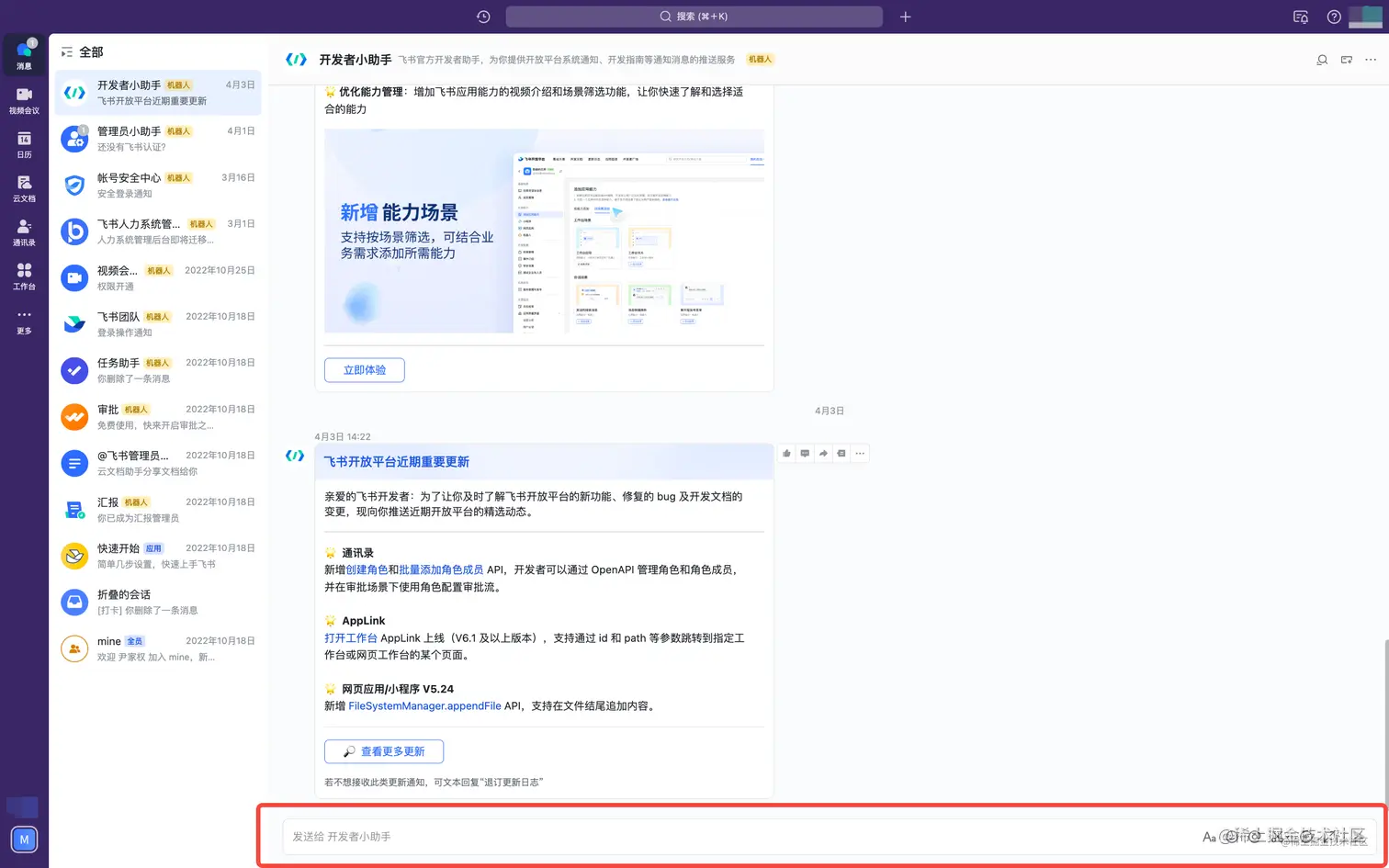
Task: Click the create group icon in chat header
Action: [1347, 60]
